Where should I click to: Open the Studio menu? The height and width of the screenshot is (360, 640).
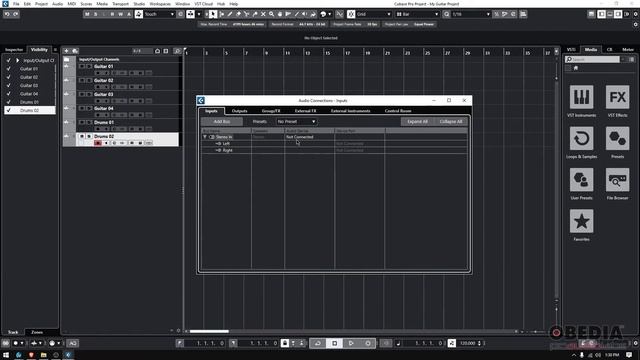point(139,4)
